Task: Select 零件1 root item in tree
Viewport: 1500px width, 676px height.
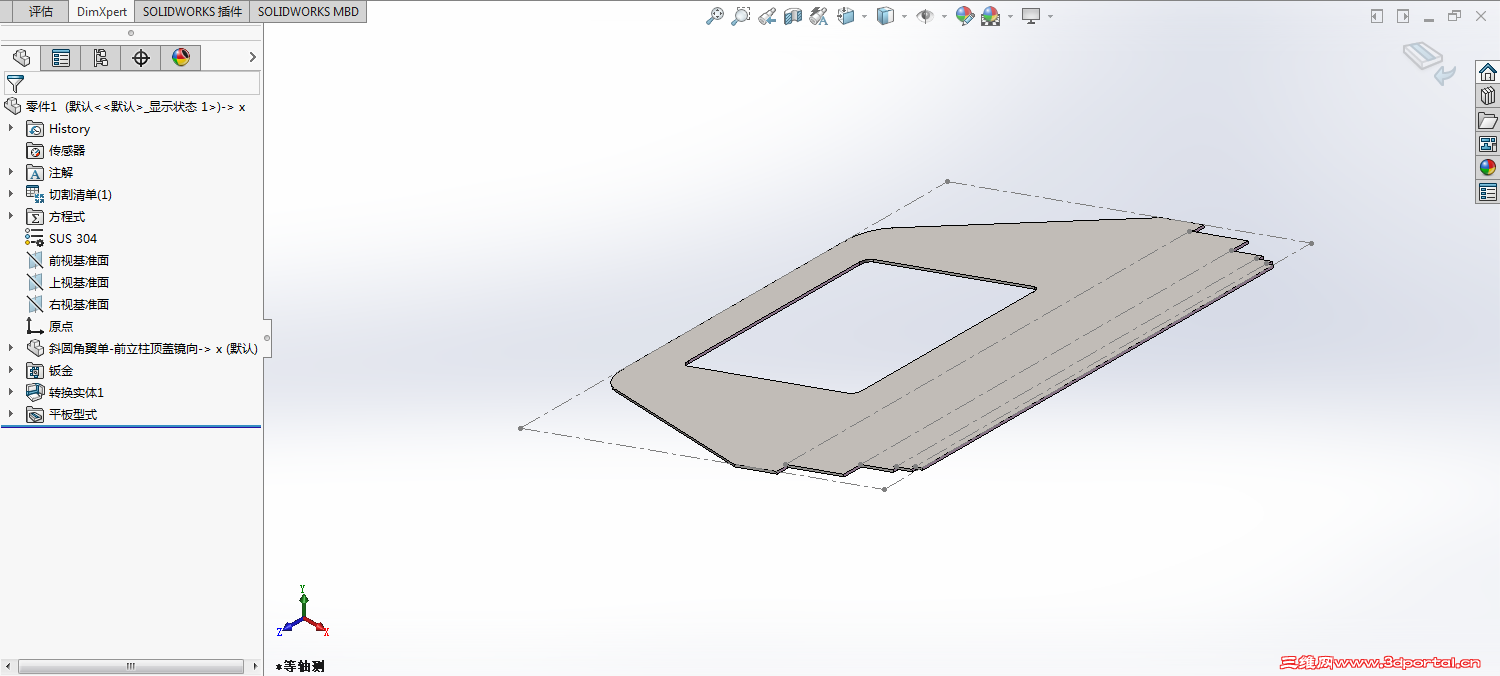Action: (125, 106)
